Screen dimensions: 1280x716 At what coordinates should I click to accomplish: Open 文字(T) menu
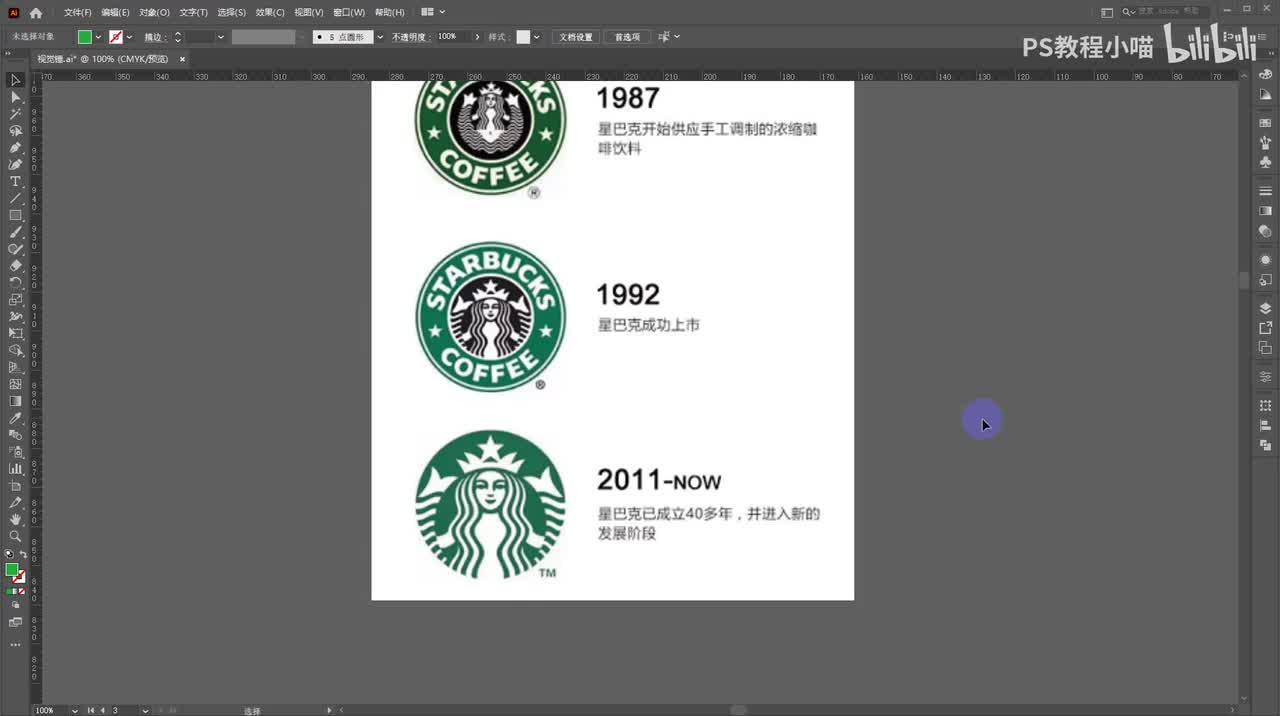coord(193,12)
